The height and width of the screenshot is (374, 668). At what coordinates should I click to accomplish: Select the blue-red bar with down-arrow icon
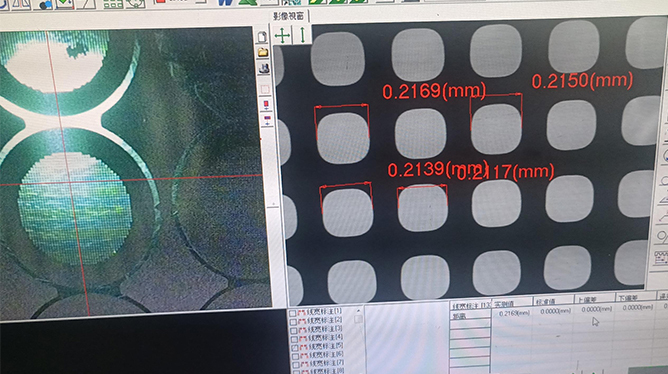coord(267,120)
